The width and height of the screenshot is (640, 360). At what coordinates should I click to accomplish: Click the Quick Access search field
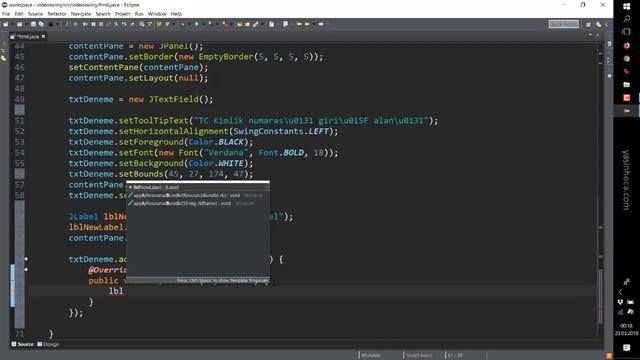click(x=564, y=24)
